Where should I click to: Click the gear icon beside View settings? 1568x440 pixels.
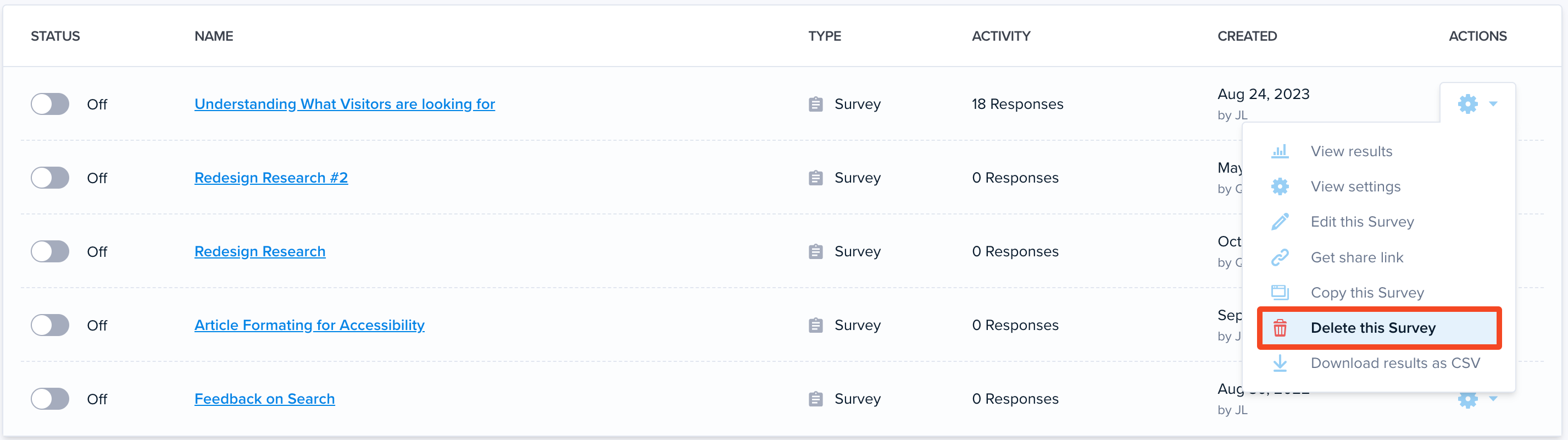point(1280,186)
